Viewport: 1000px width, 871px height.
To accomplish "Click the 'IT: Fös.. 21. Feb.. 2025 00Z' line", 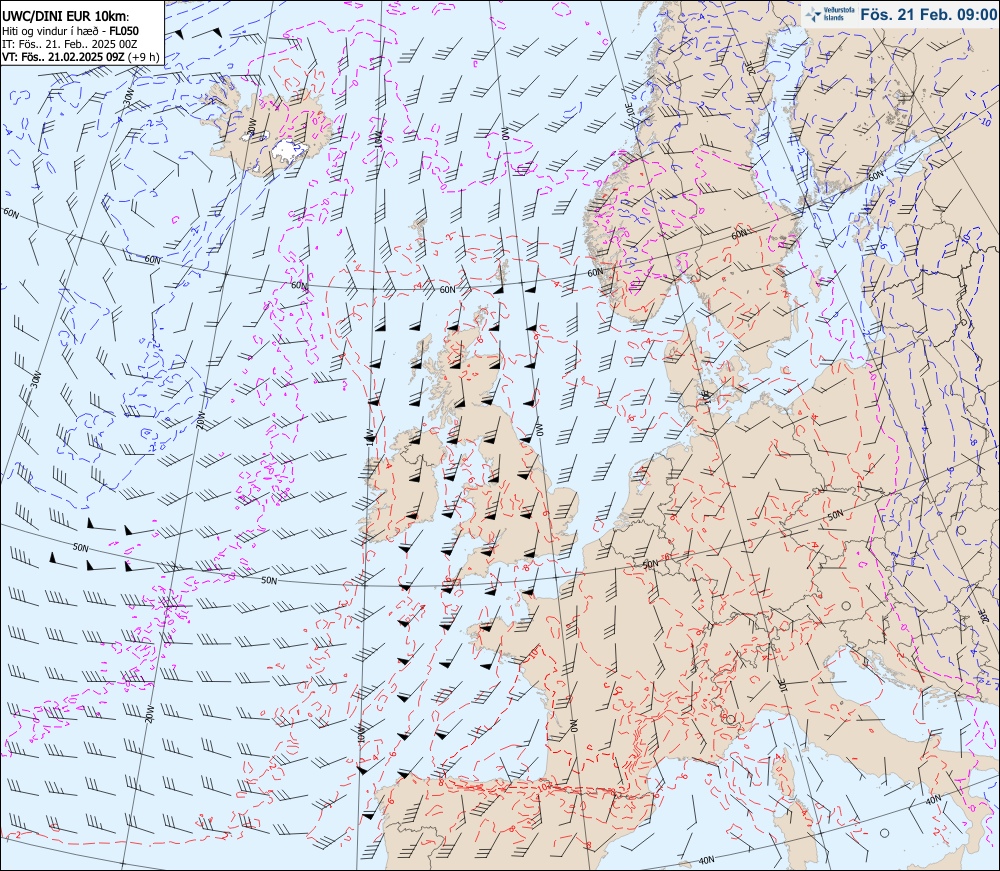I will [70, 44].
